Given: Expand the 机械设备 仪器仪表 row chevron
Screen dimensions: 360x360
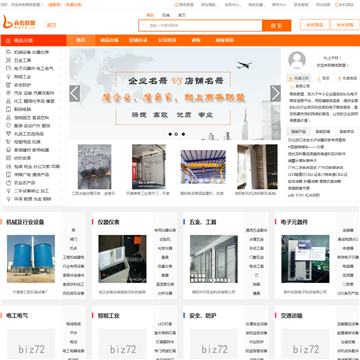Looking at the screenshot, I should click(x=61, y=52).
